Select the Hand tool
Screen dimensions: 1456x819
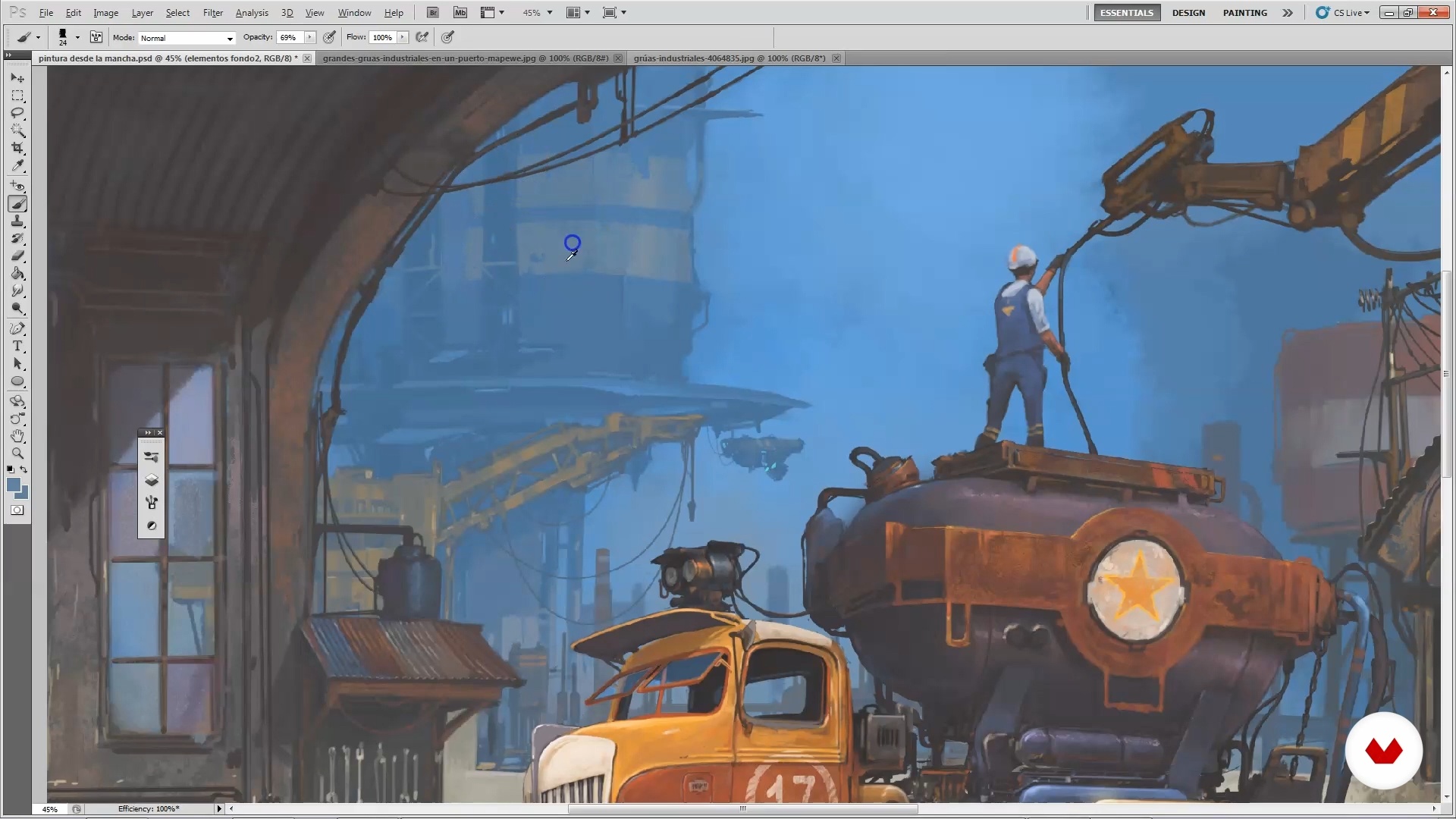point(17,436)
